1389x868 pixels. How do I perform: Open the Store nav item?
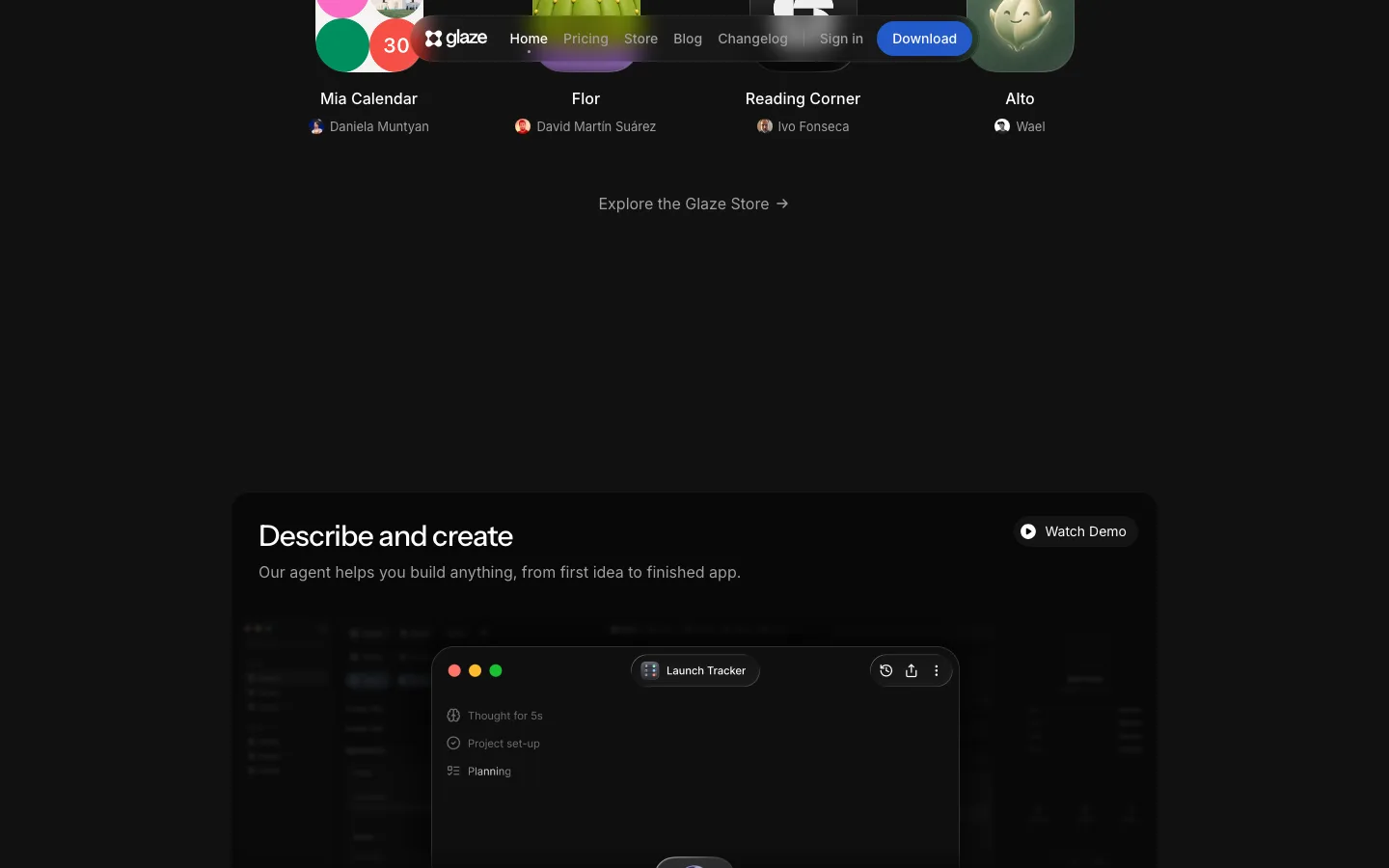[640, 39]
